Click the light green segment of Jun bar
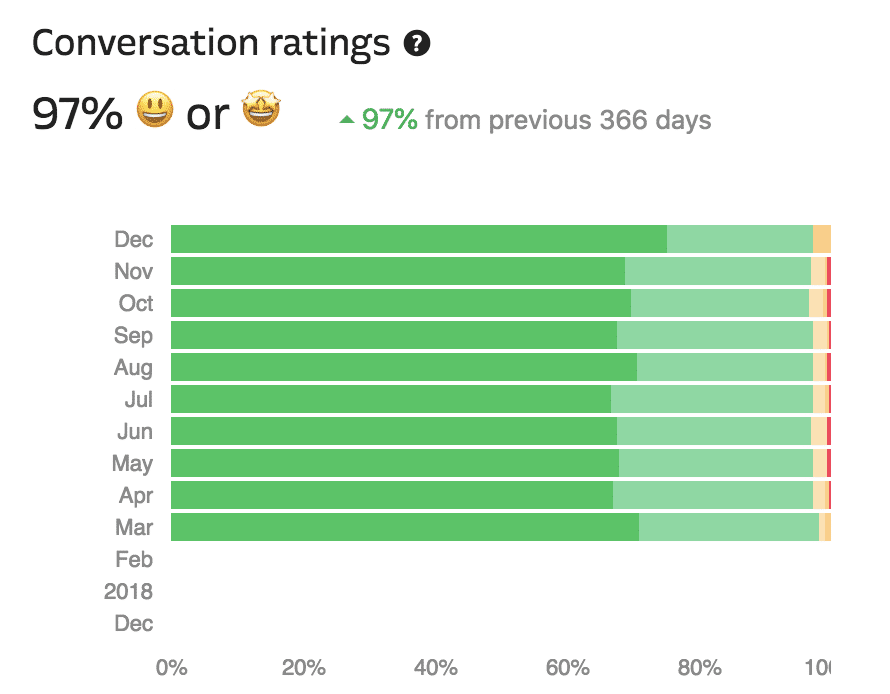 point(714,431)
